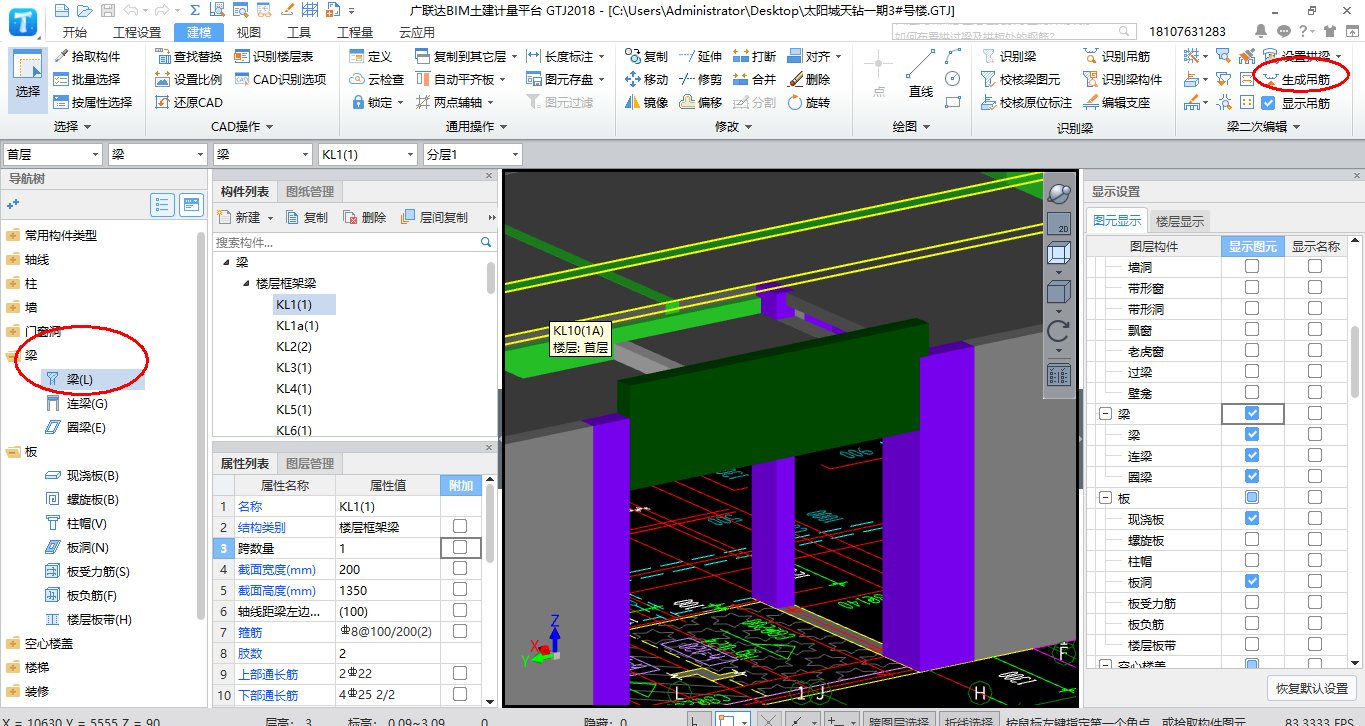Open the 查找替换 tool
Screen dimensions: 1365x726
click(x=189, y=56)
